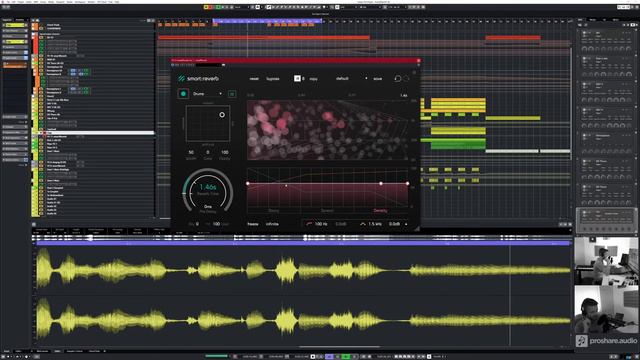This screenshot has height=360, width=640.
Task: Click the 1.5 kHz filter frequency value
Action: (x=375, y=224)
